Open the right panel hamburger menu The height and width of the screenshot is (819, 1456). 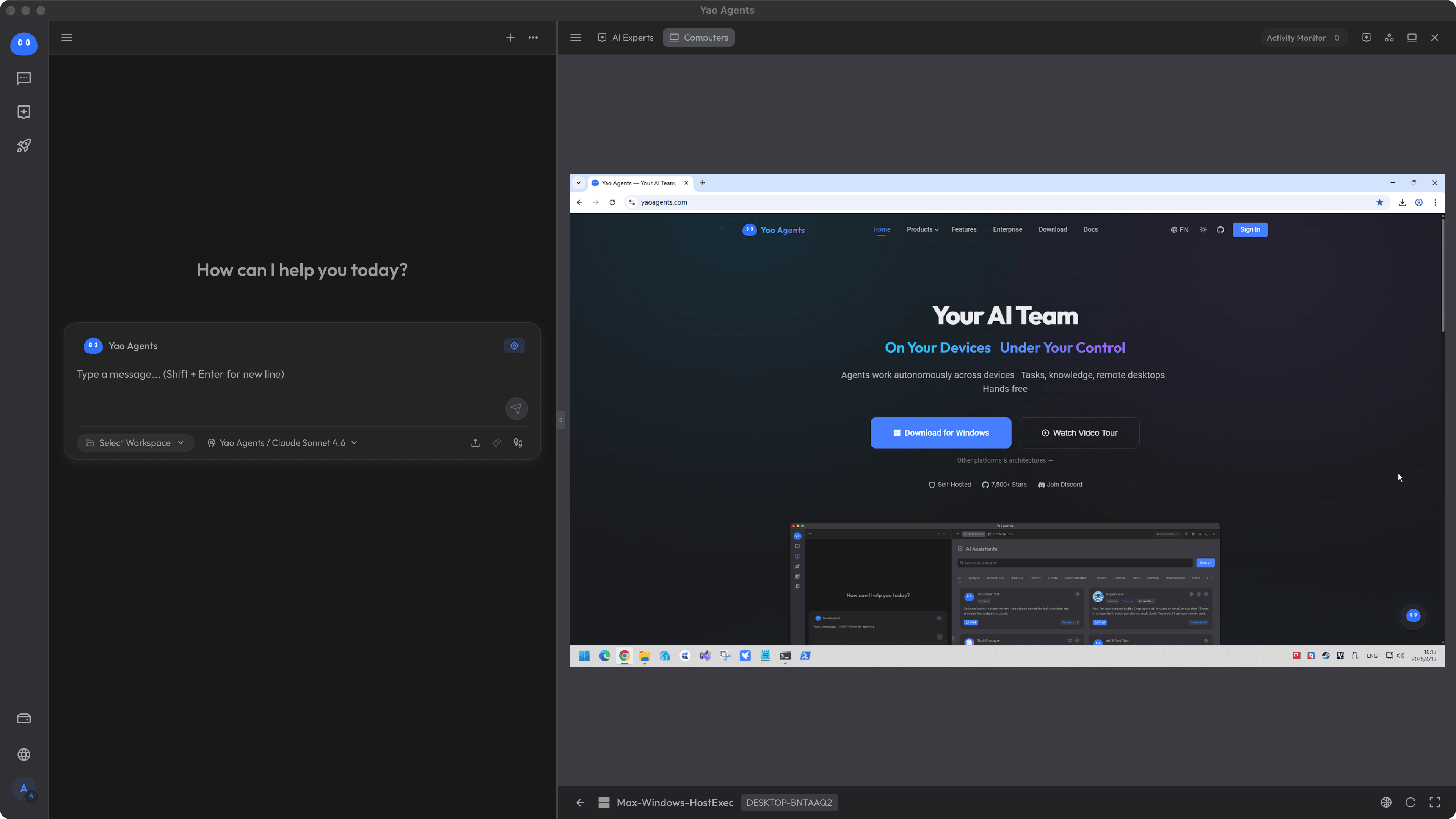(576, 37)
